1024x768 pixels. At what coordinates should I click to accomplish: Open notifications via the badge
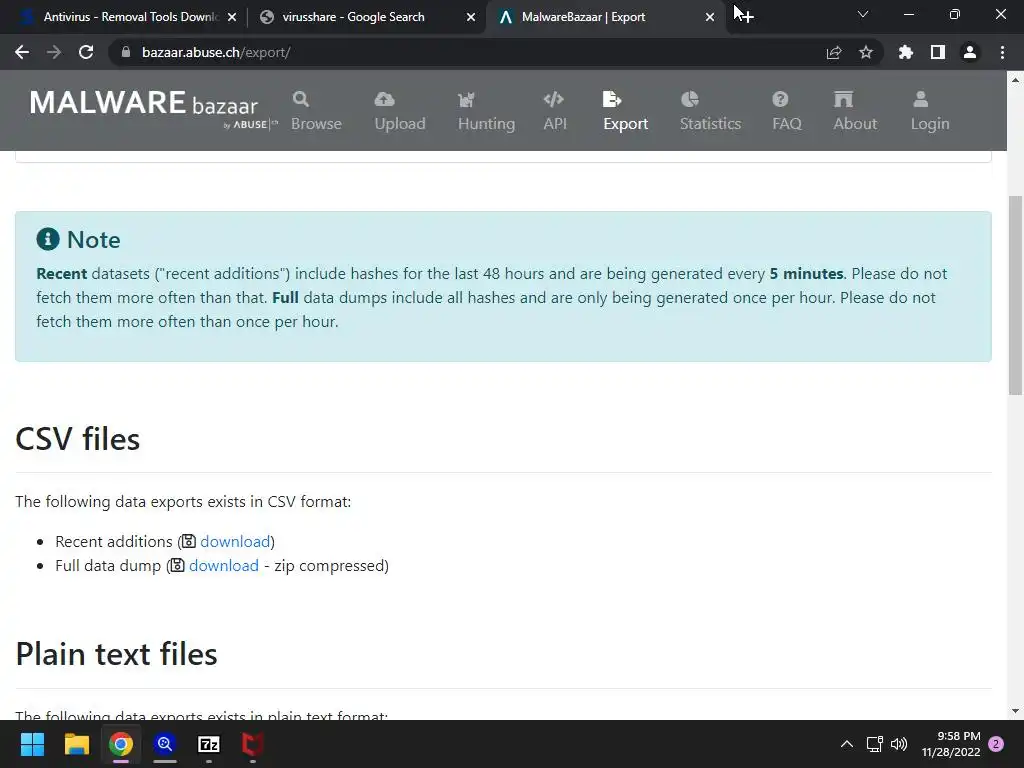point(996,744)
